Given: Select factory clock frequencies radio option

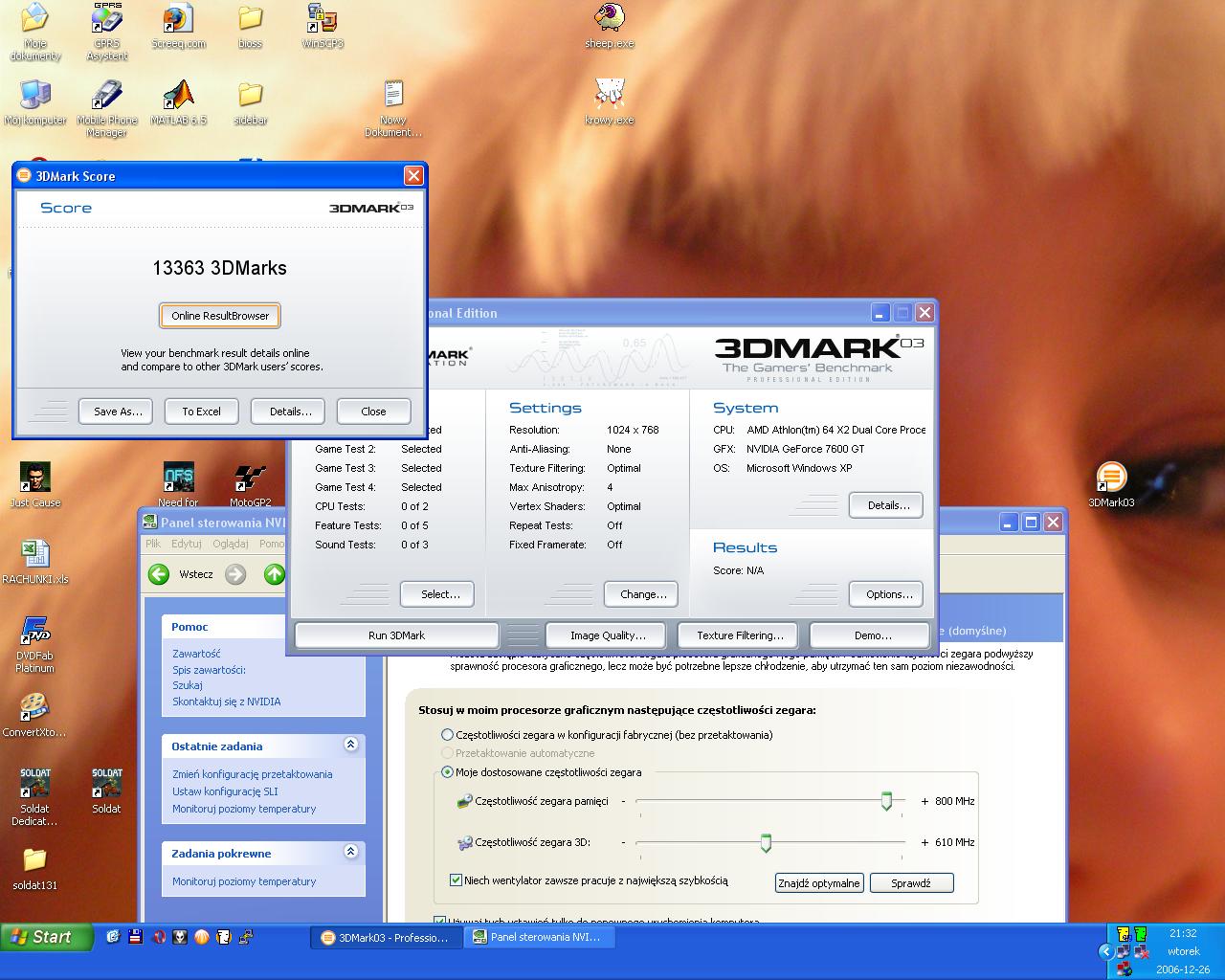Looking at the screenshot, I should [x=447, y=735].
